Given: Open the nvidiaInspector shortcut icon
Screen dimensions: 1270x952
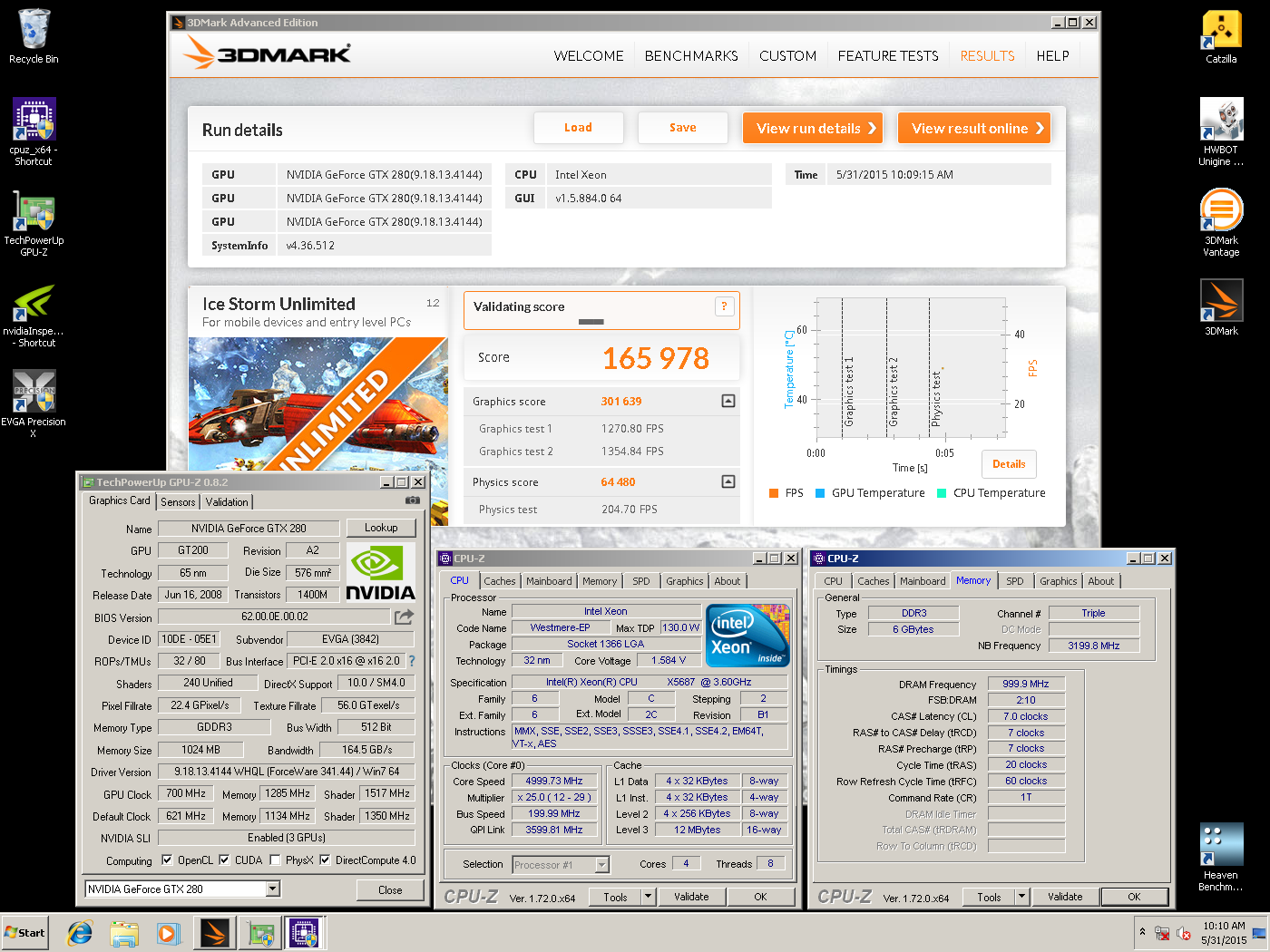Looking at the screenshot, I should coord(34,314).
